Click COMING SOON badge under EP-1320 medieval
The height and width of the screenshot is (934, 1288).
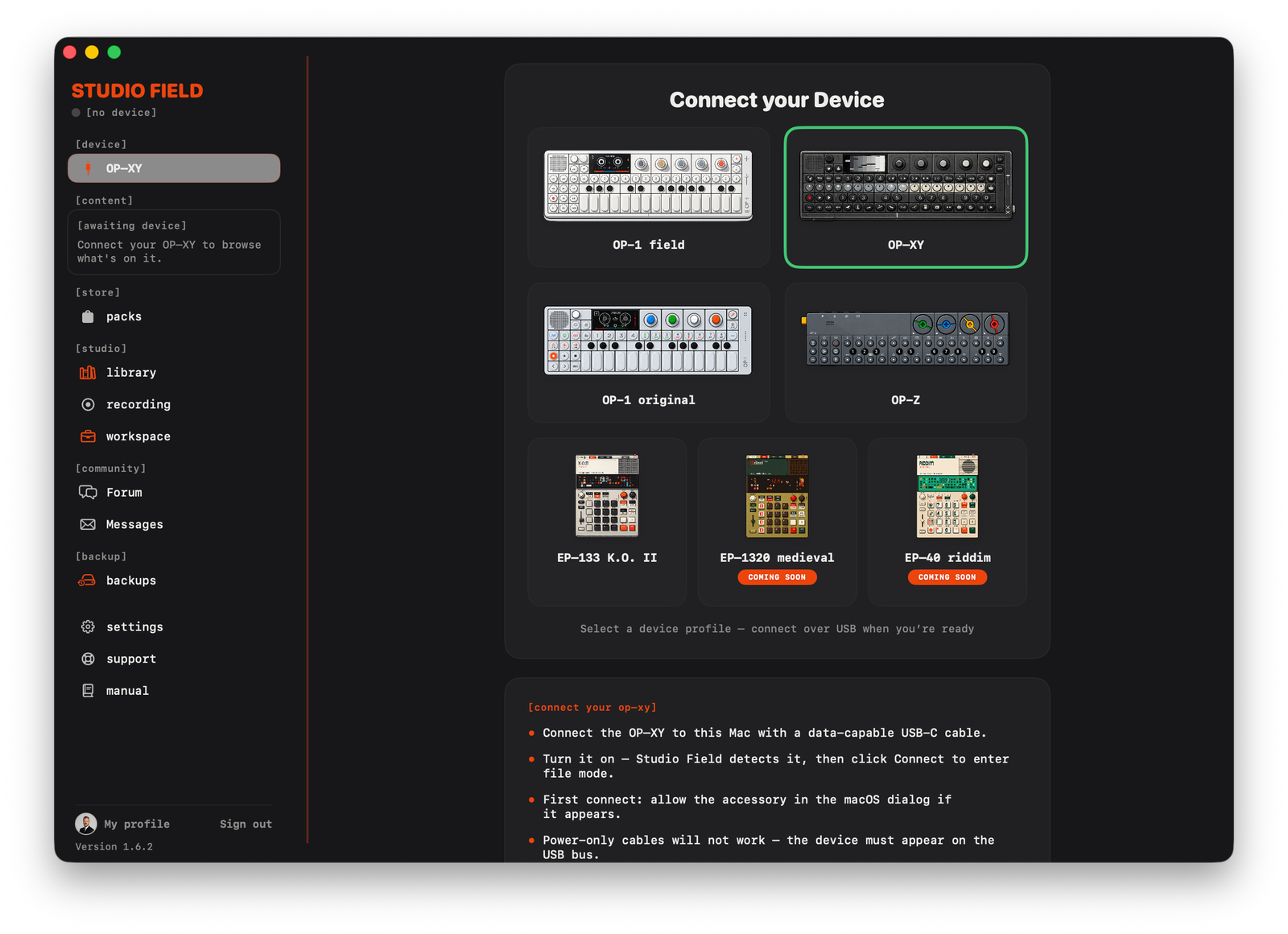click(x=777, y=577)
